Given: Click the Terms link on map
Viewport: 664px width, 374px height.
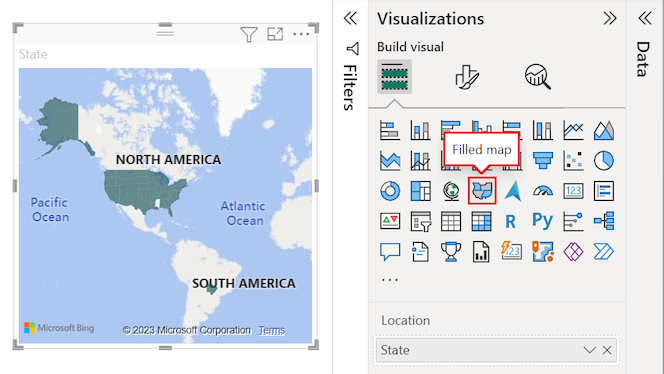Looking at the screenshot, I should tap(271, 330).
